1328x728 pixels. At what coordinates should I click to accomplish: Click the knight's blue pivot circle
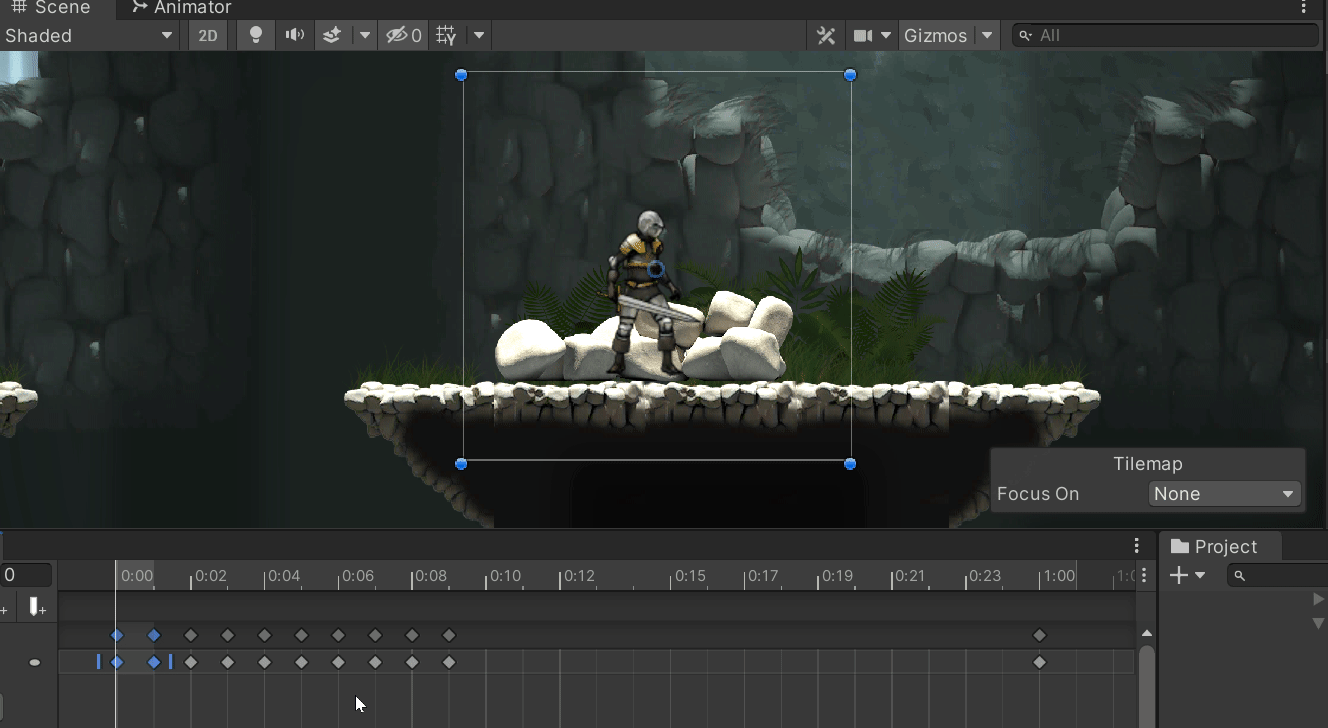(x=656, y=269)
